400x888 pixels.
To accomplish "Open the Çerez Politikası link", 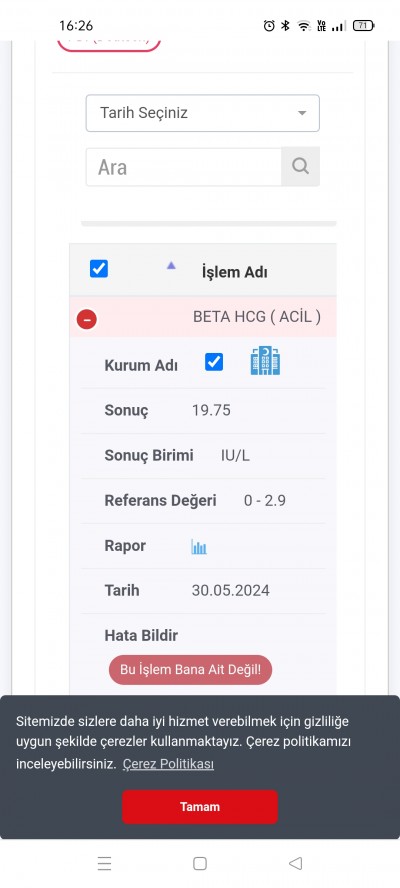I will tap(168, 764).
